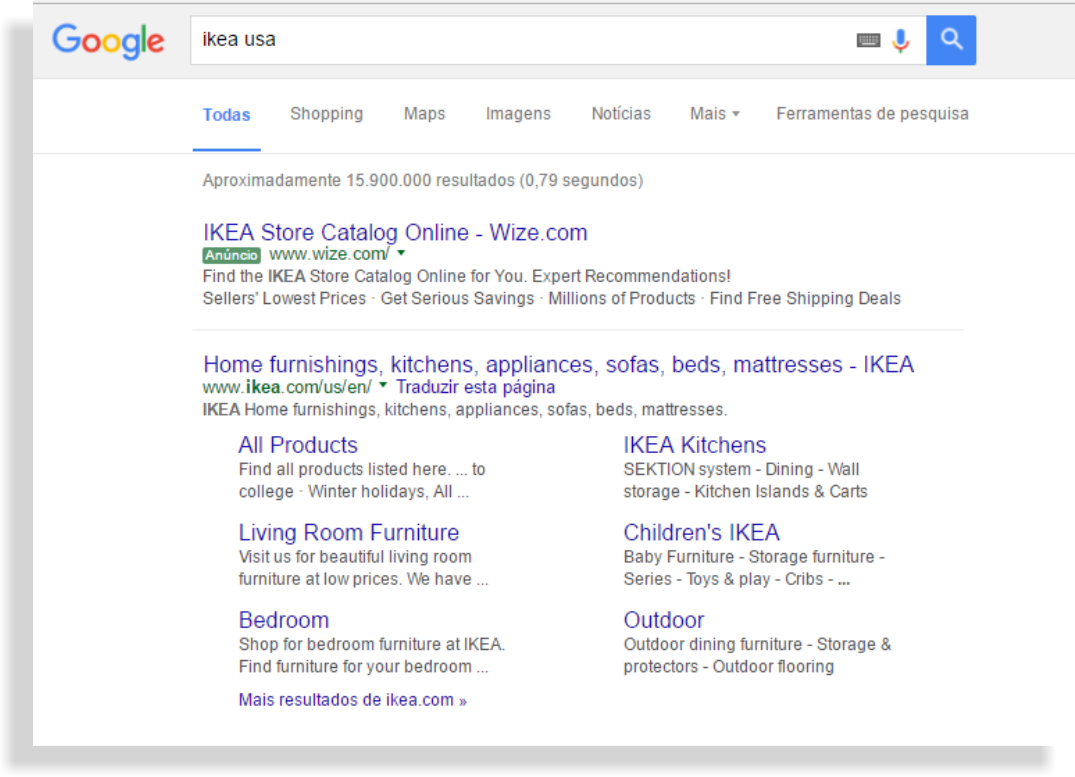Open the IKEA Kitchens sitelink
The width and height of the screenshot is (1075, 777).
[x=694, y=445]
